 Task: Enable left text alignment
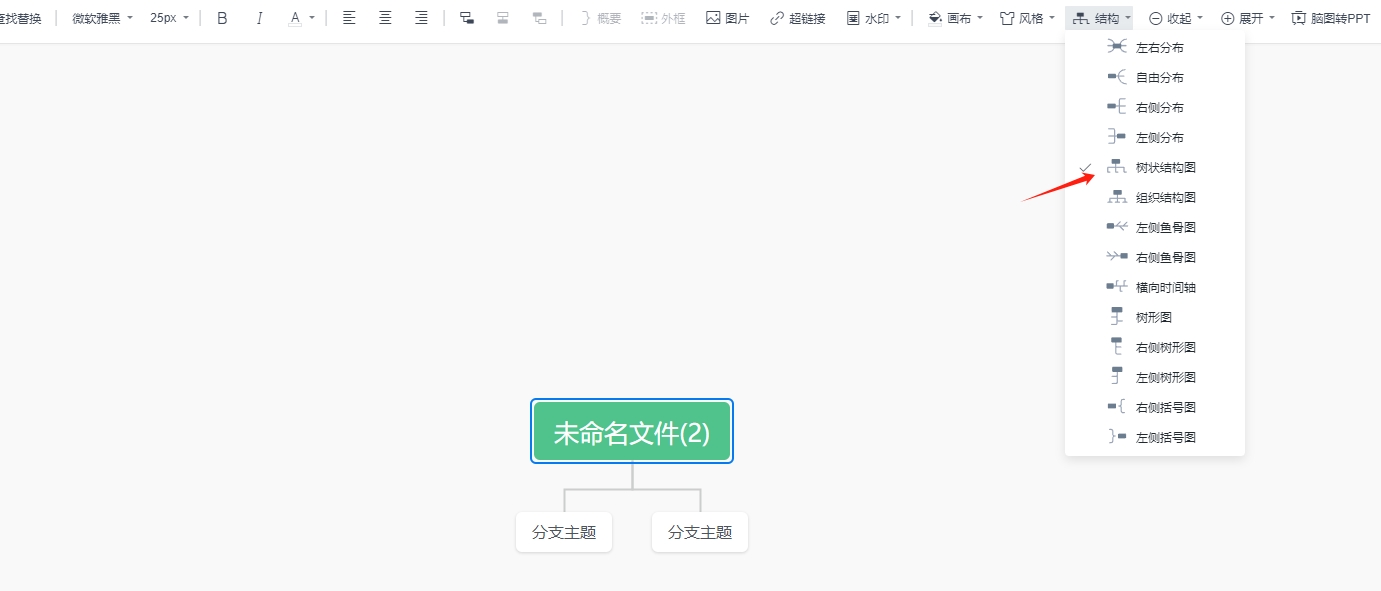pyautogui.click(x=348, y=17)
